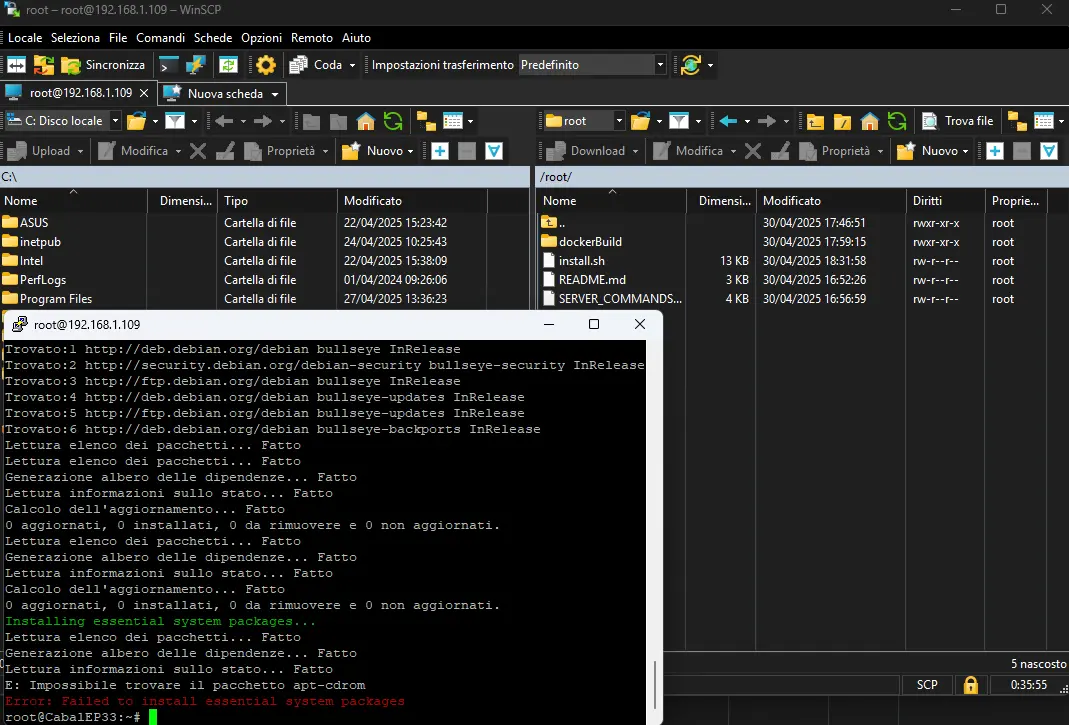Click the PuTTY terminal vertical scrollbar
The height and width of the screenshot is (725, 1069).
(x=654, y=684)
